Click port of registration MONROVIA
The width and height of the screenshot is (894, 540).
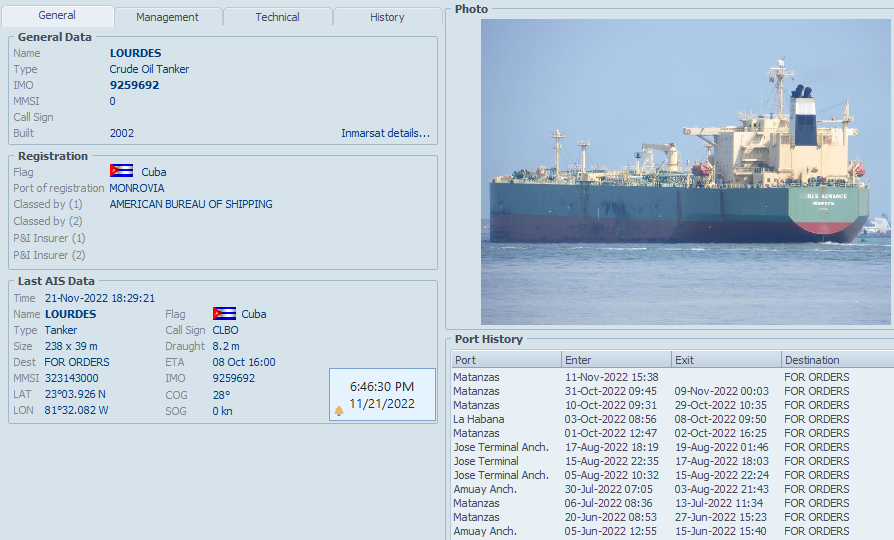137,188
